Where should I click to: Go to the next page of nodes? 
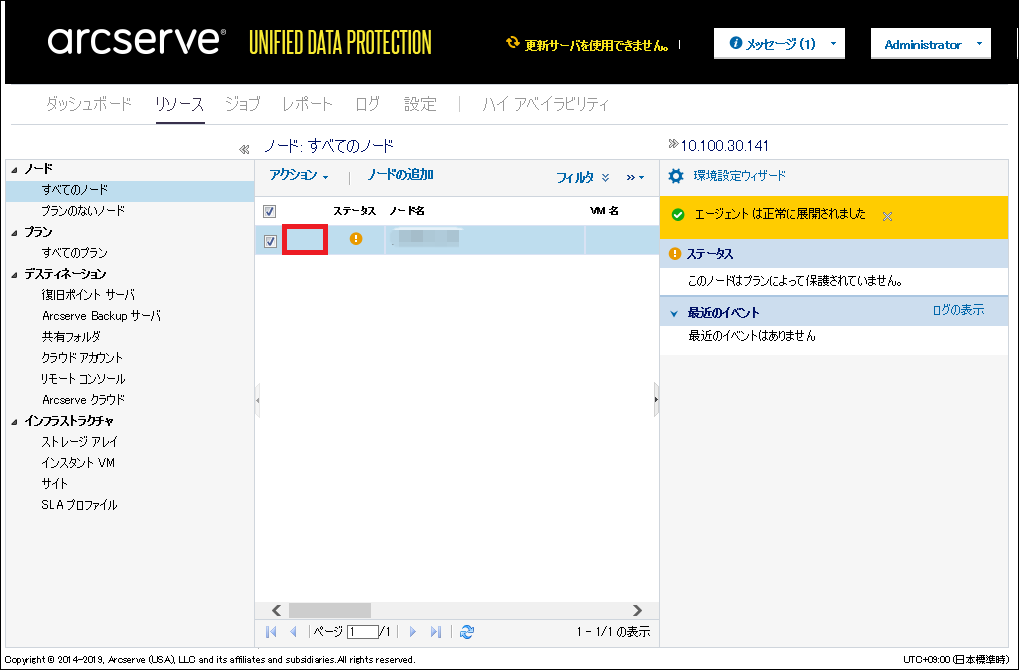tap(413, 631)
